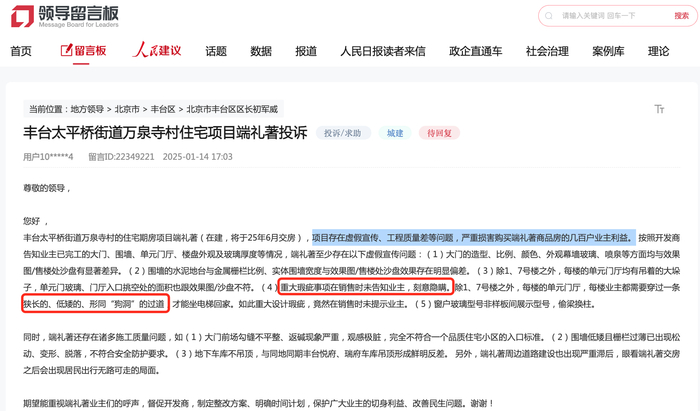Open the 案例库 nav item

point(608,51)
